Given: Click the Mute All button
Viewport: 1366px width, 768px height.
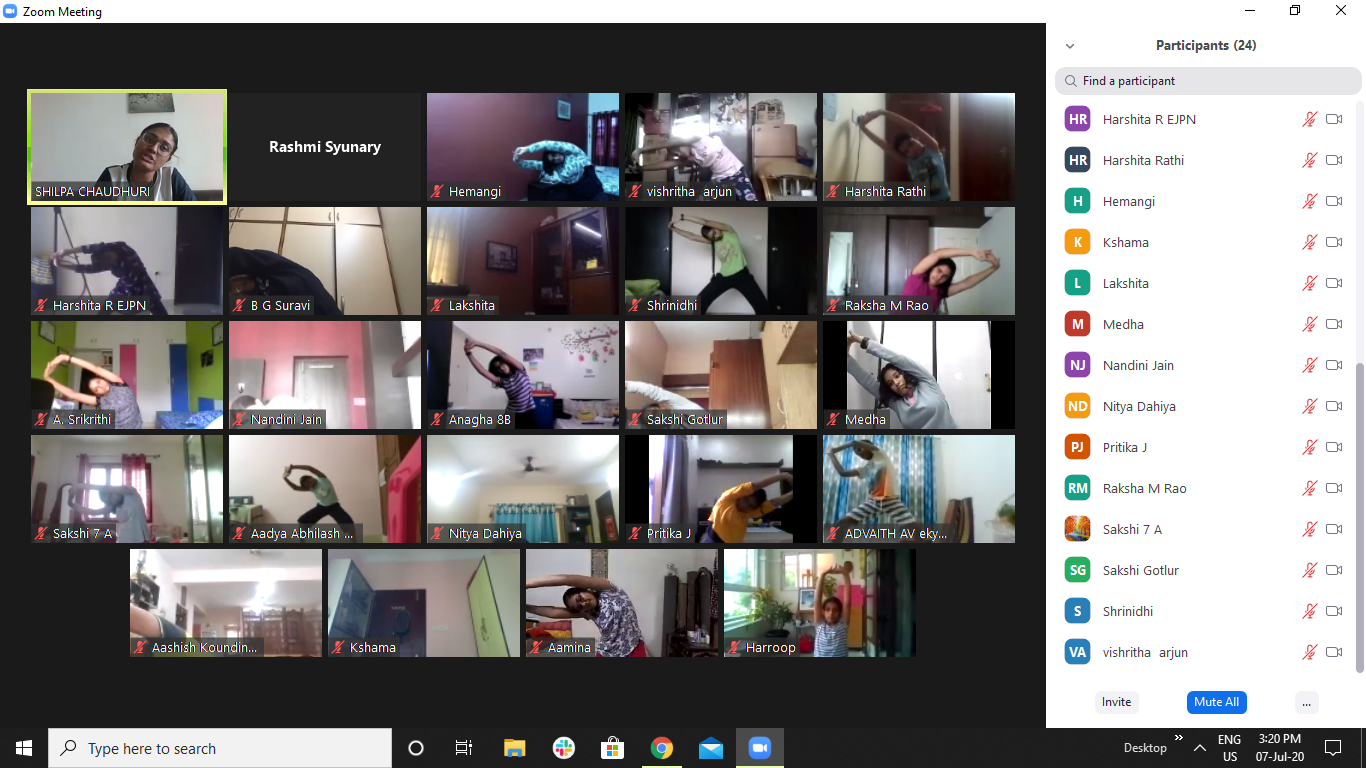Looking at the screenshot, I should tap(1216, 702).
